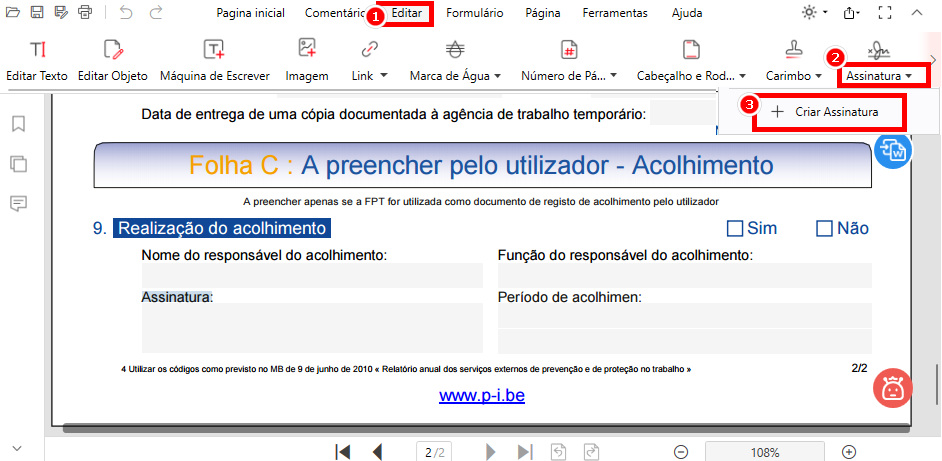942x461 pixels.
Task: Click the Carimbo stamp icon
Action: pos(794,50)
